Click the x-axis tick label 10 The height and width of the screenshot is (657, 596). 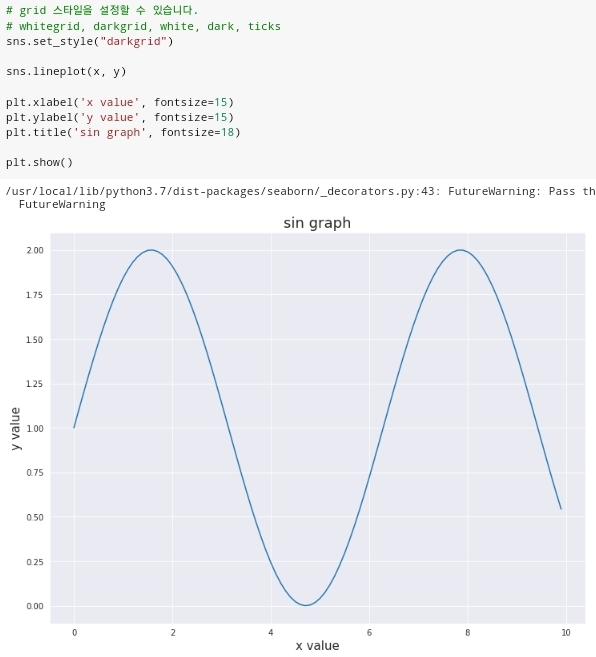tap(566, 633)
